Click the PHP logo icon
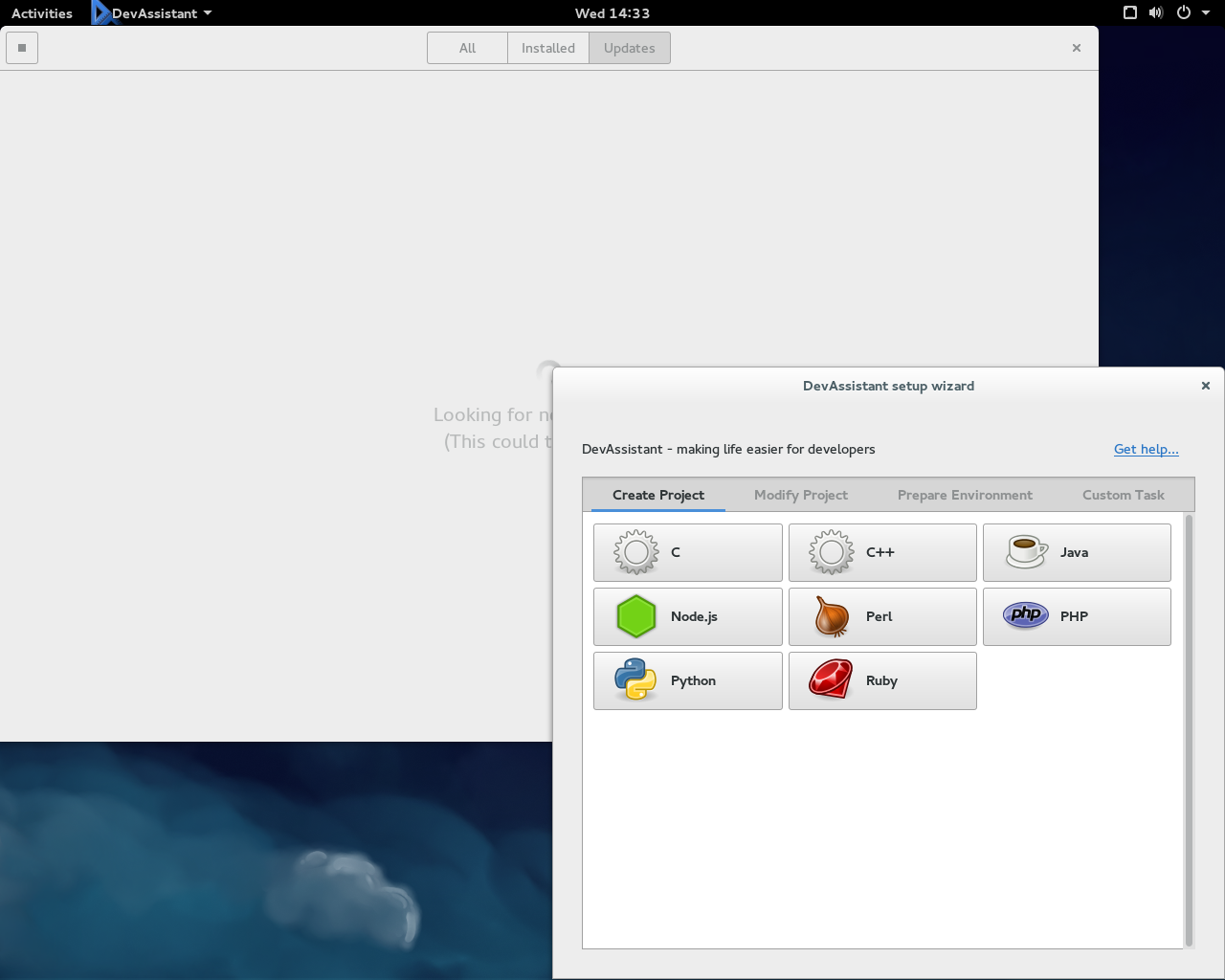Screen dimensions: 1225x980 (x=1026, y=614)
